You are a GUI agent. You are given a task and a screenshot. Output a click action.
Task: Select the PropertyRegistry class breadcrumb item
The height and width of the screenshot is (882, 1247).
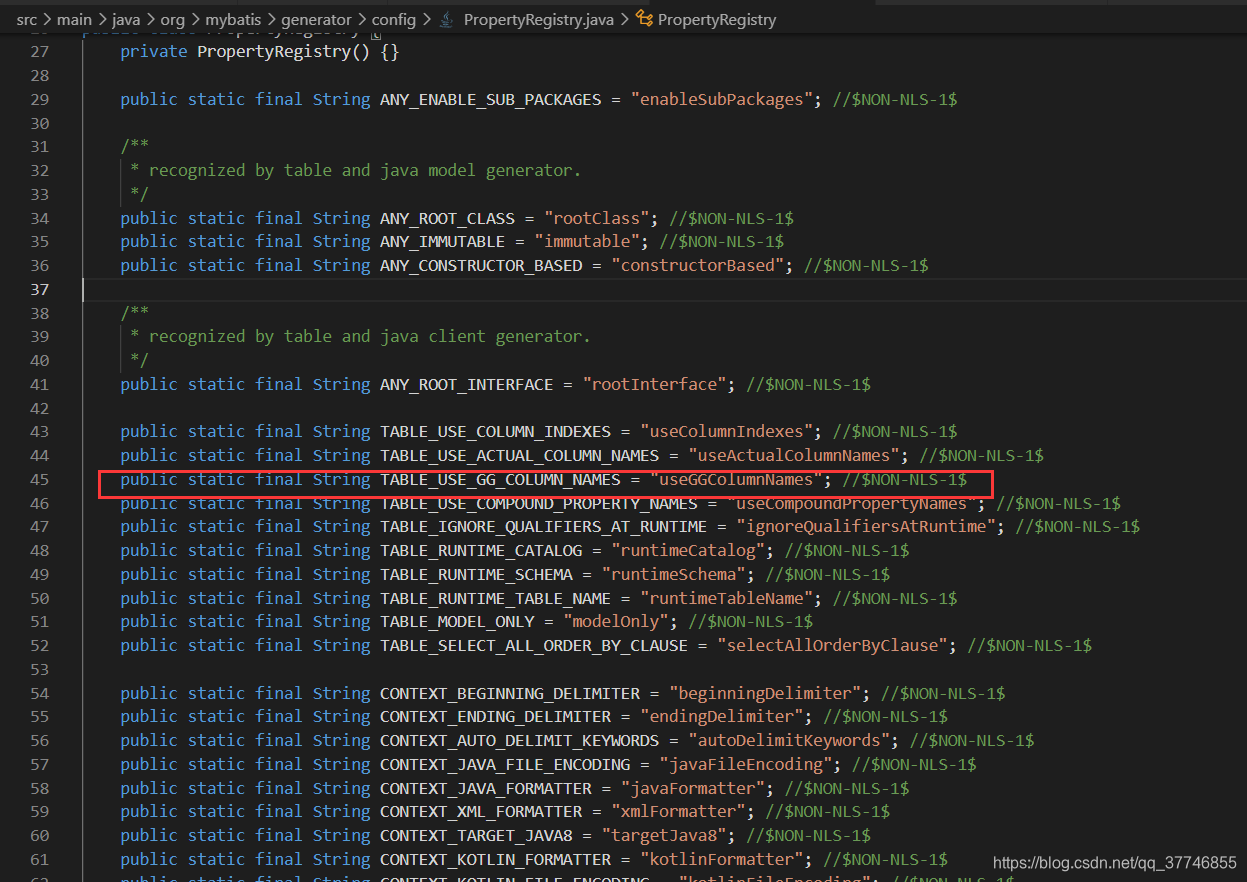coord(716,19)
